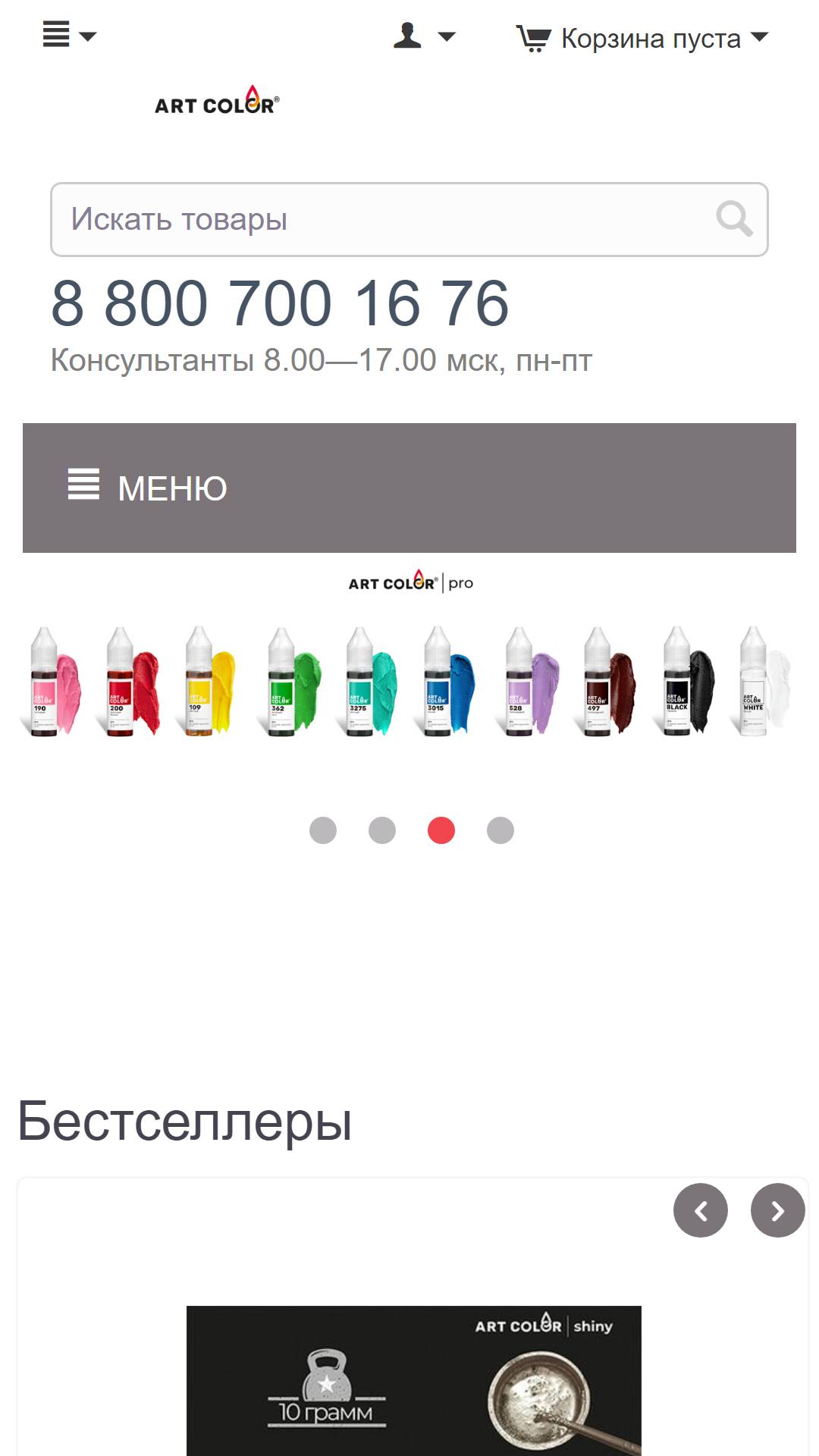
Task: Expand dropdown arrow beside the account icon
Action: [447, 36]
